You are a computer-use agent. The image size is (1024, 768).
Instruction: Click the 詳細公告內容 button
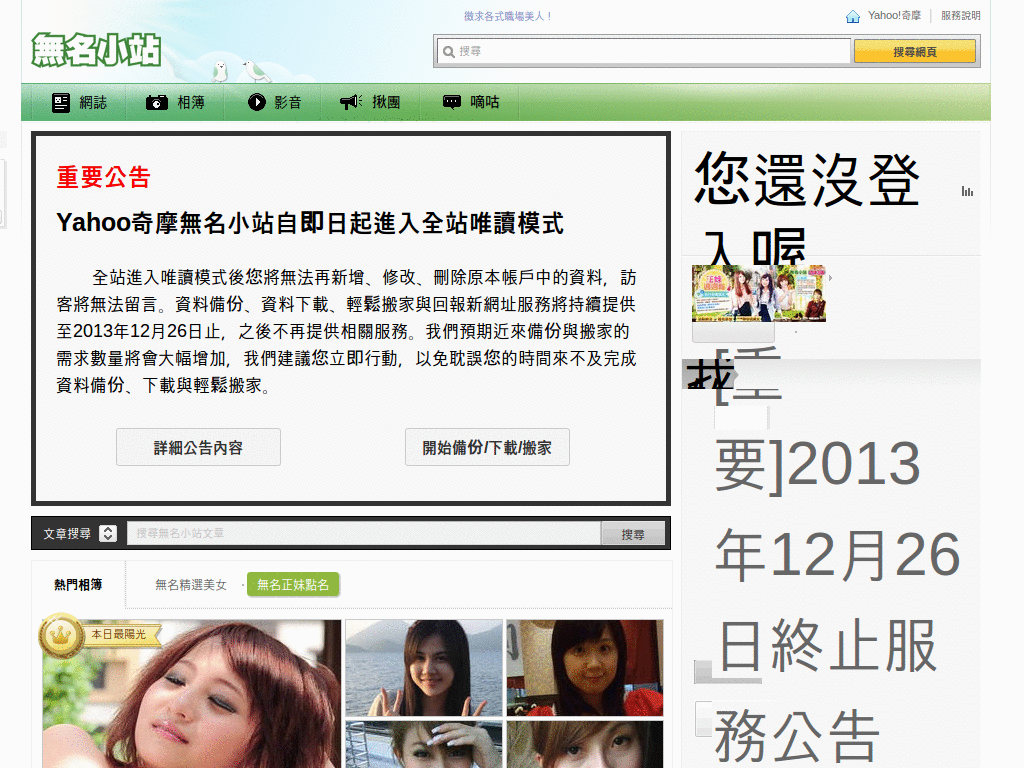tap(199, 447)
